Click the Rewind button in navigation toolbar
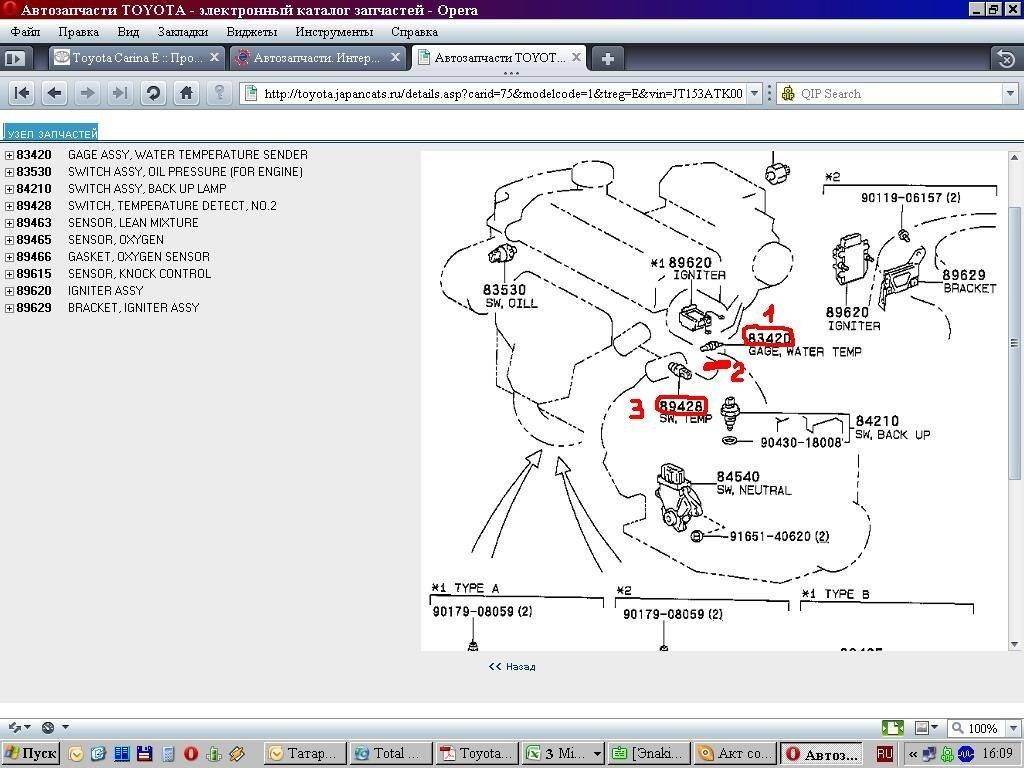Viewport: 1024px width, 768px height. click(21, 93)
